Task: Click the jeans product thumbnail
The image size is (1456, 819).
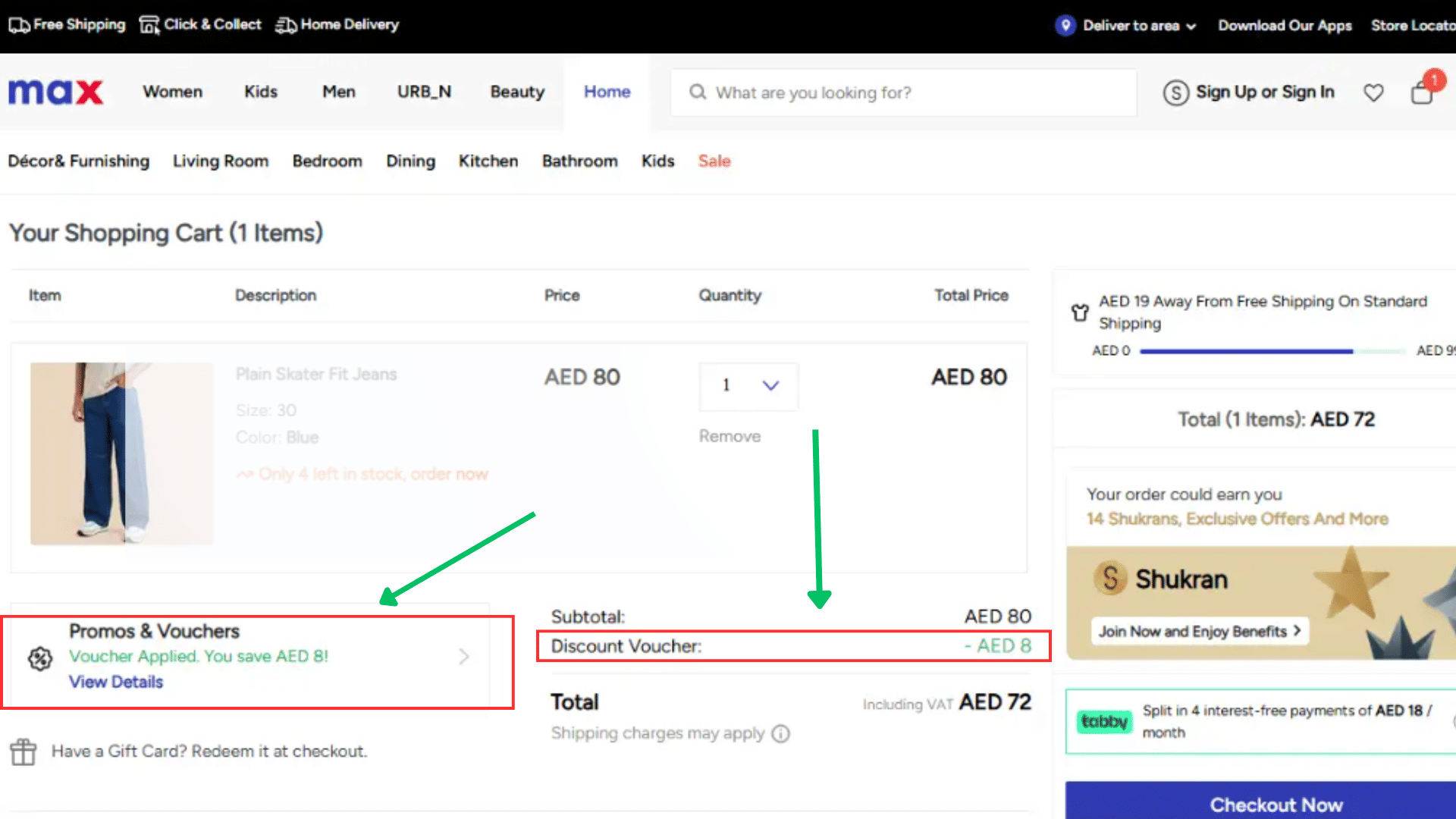Action: pyautogui.click(x=121, y=453)
